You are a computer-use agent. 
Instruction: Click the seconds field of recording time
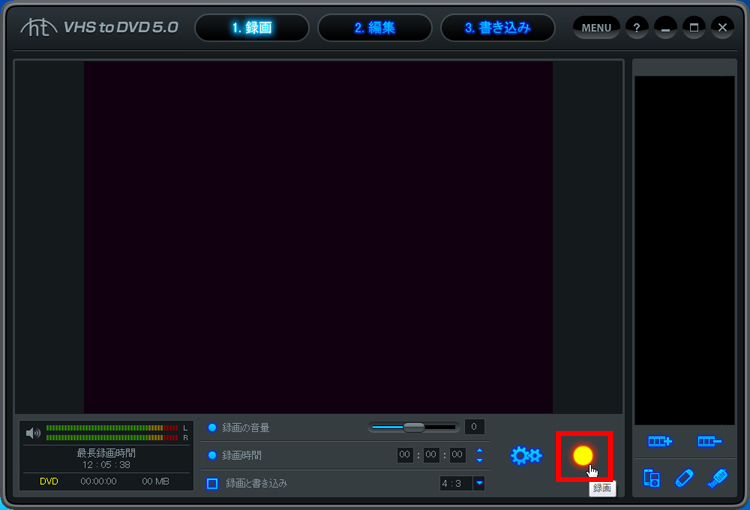click(x=457, y=455)
